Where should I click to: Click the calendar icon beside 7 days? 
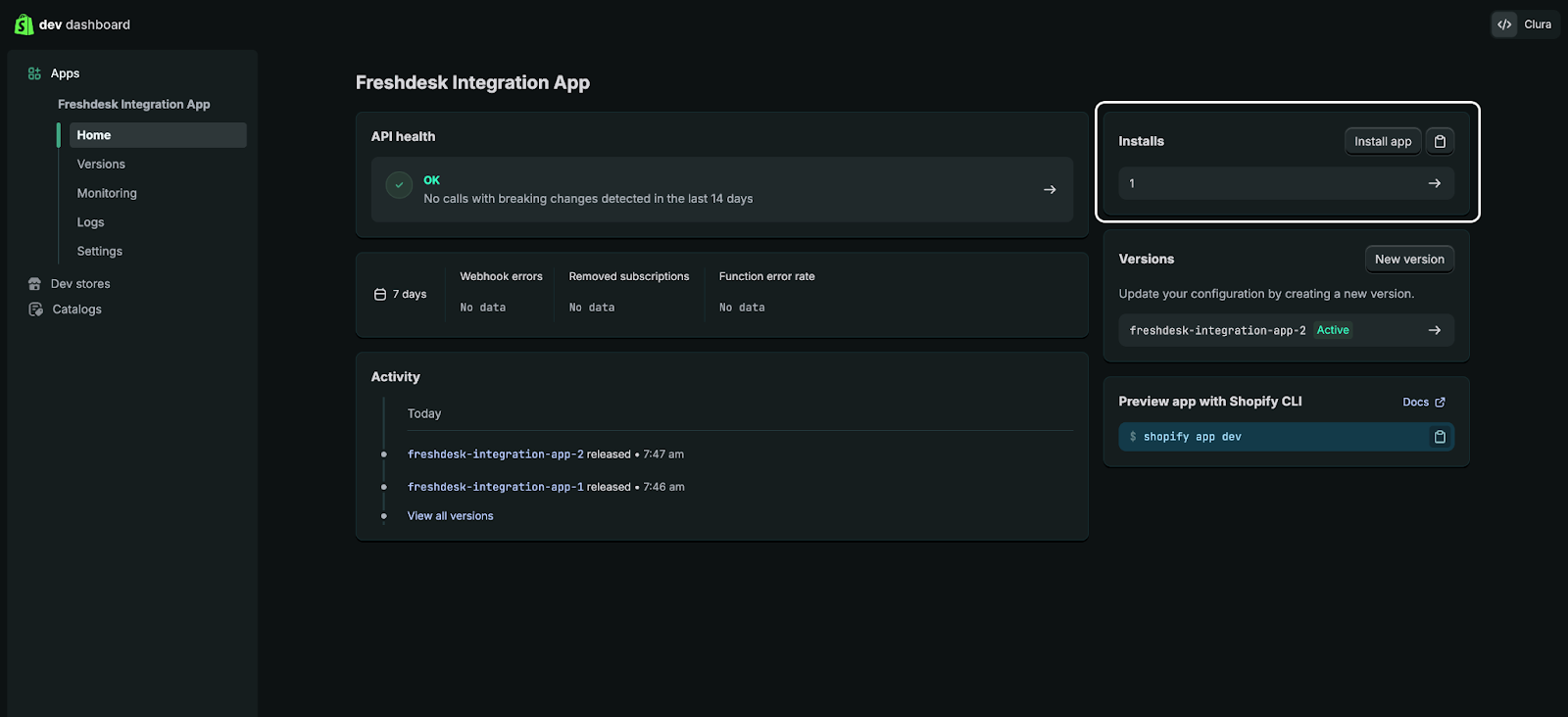tap(380, 295)
